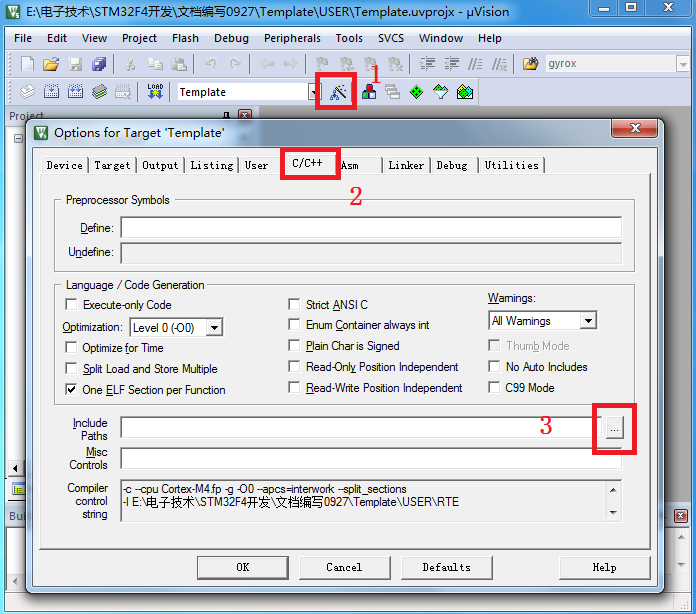Switch to the Linker tab
Screen dimensions: 696x614
click(406, 165)
